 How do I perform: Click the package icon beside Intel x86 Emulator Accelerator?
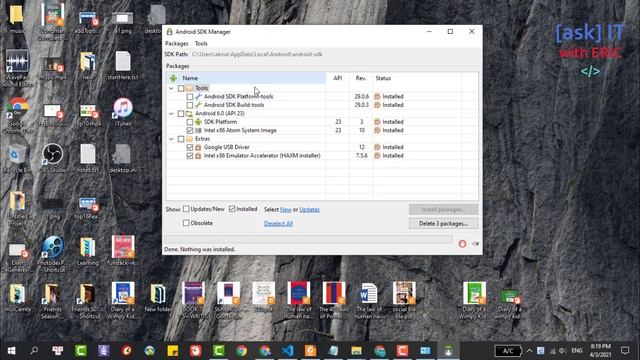tap(198, 156)
